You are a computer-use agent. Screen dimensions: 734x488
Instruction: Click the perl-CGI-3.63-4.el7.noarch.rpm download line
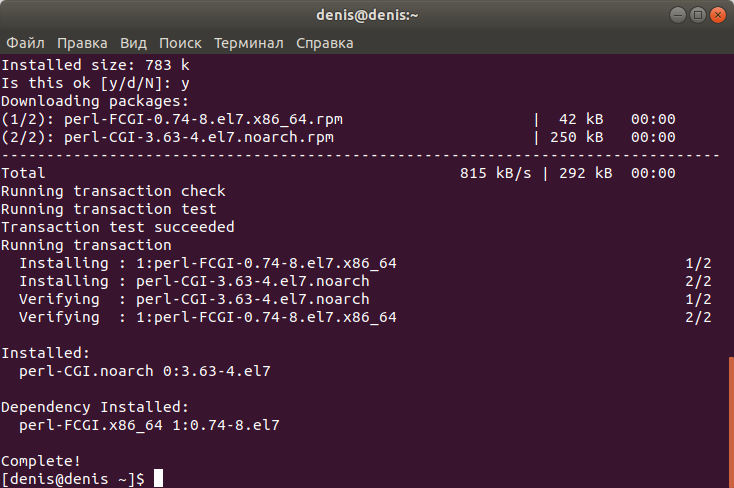click(x=338, y=137)
